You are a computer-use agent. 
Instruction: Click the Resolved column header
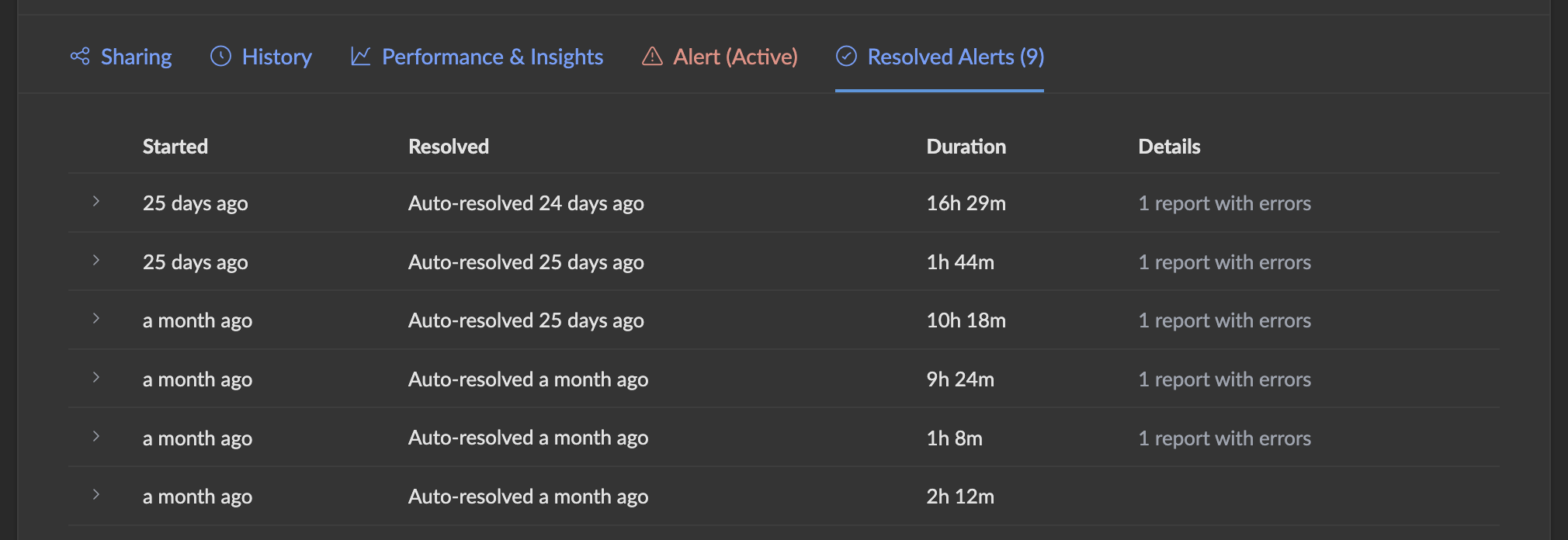click(x=449, y=147)
